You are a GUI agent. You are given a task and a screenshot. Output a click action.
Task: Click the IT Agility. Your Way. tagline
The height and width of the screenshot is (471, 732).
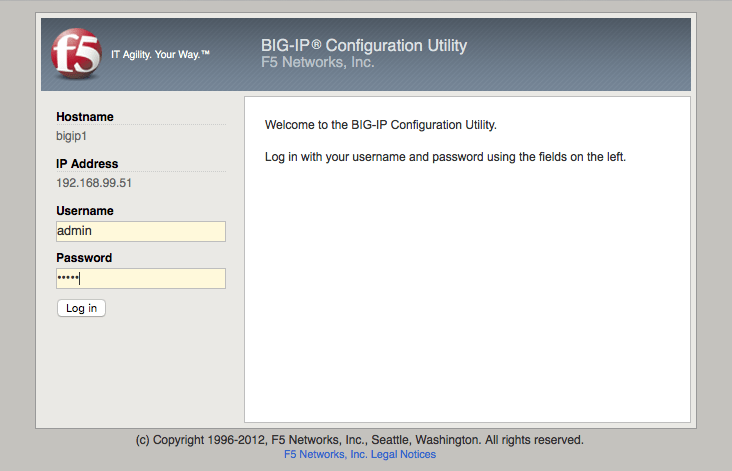point(160,55)
